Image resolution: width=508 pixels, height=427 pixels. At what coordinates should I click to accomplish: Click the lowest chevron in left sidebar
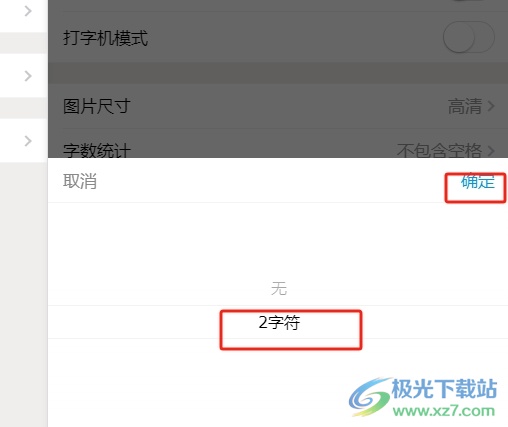coord(28,141)
